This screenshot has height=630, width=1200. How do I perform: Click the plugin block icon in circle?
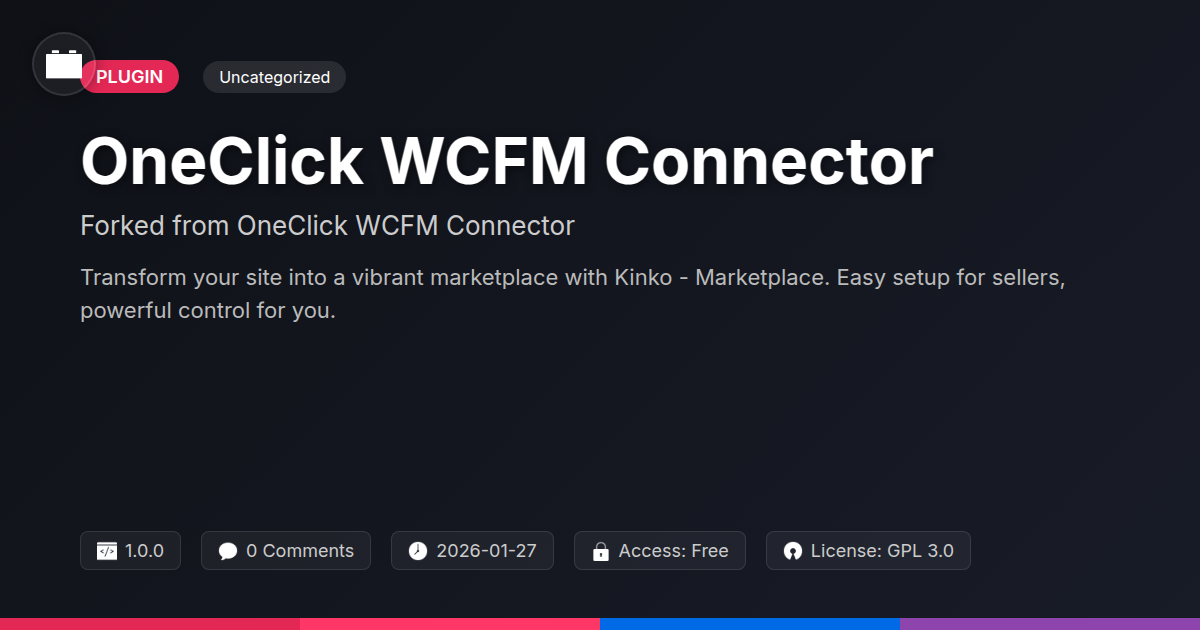[x=64, y=64]
